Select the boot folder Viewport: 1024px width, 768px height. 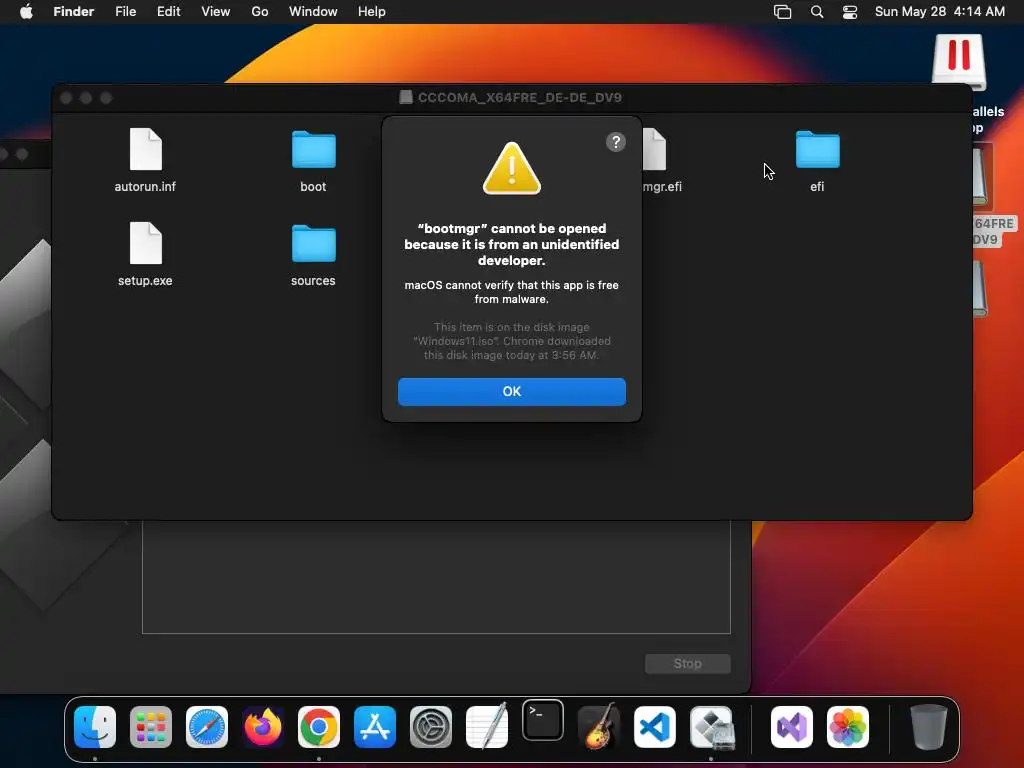313,160
